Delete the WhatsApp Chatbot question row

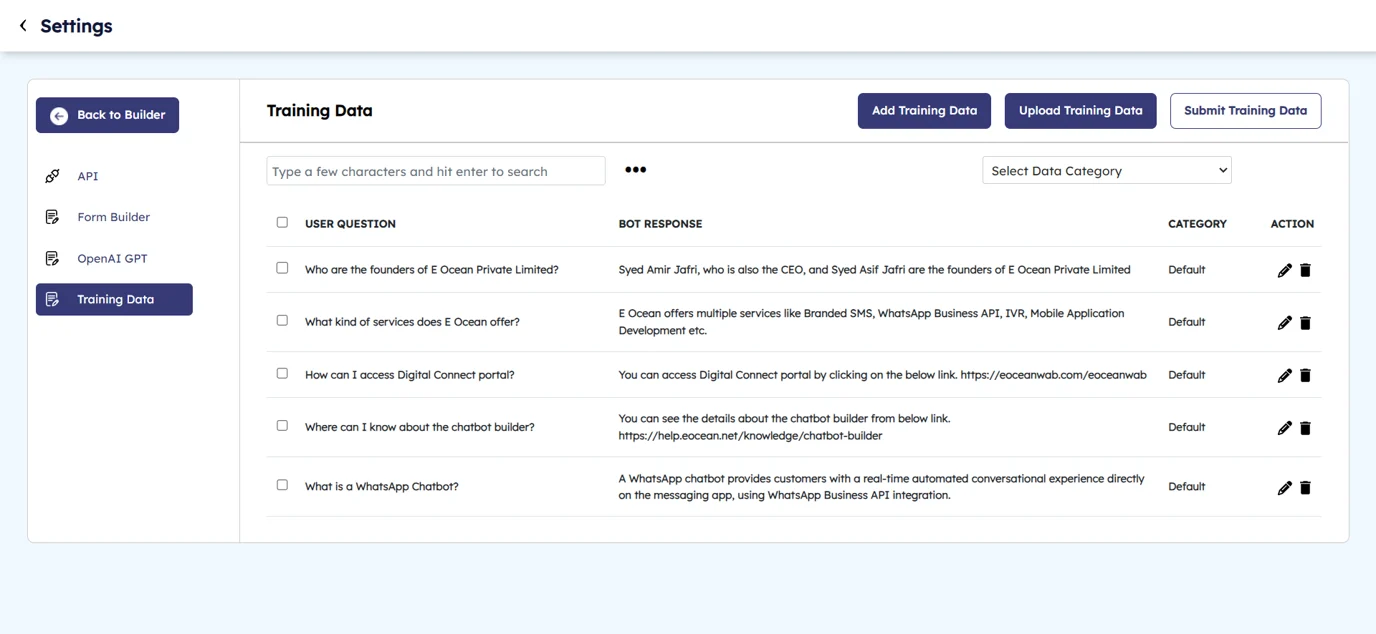click(1305, 488)
